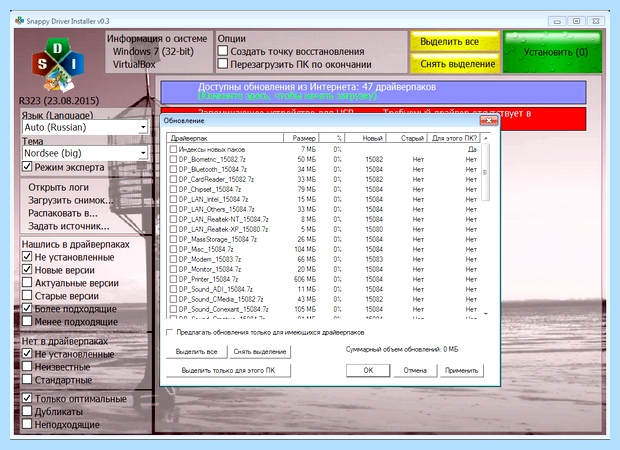Enable the Актуальные версии filter
This screenshot has width=620, height=450.
[x=27, y=283]
